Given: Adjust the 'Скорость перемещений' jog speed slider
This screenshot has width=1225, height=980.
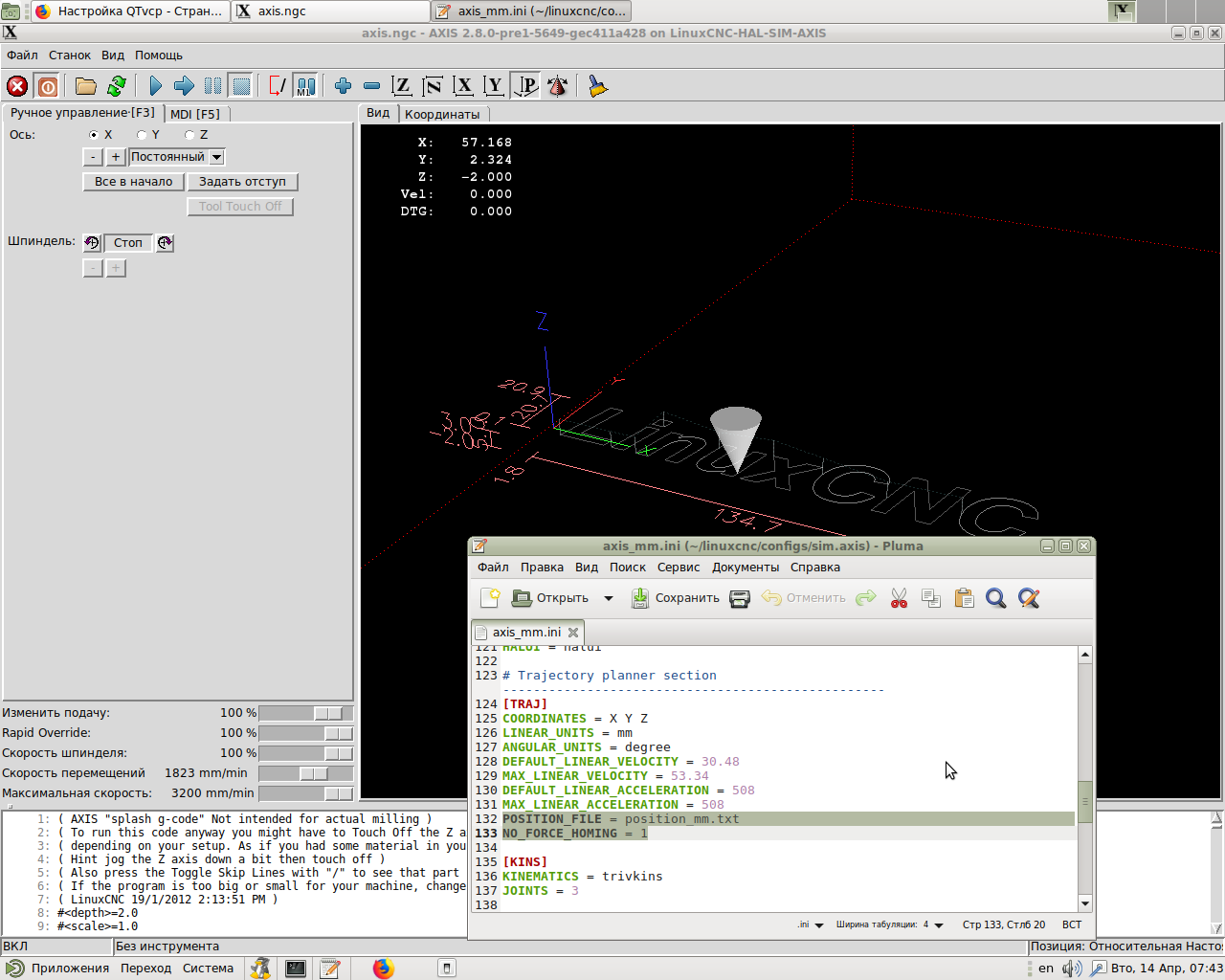Looking at the screenshot, I should pos(305,773).
